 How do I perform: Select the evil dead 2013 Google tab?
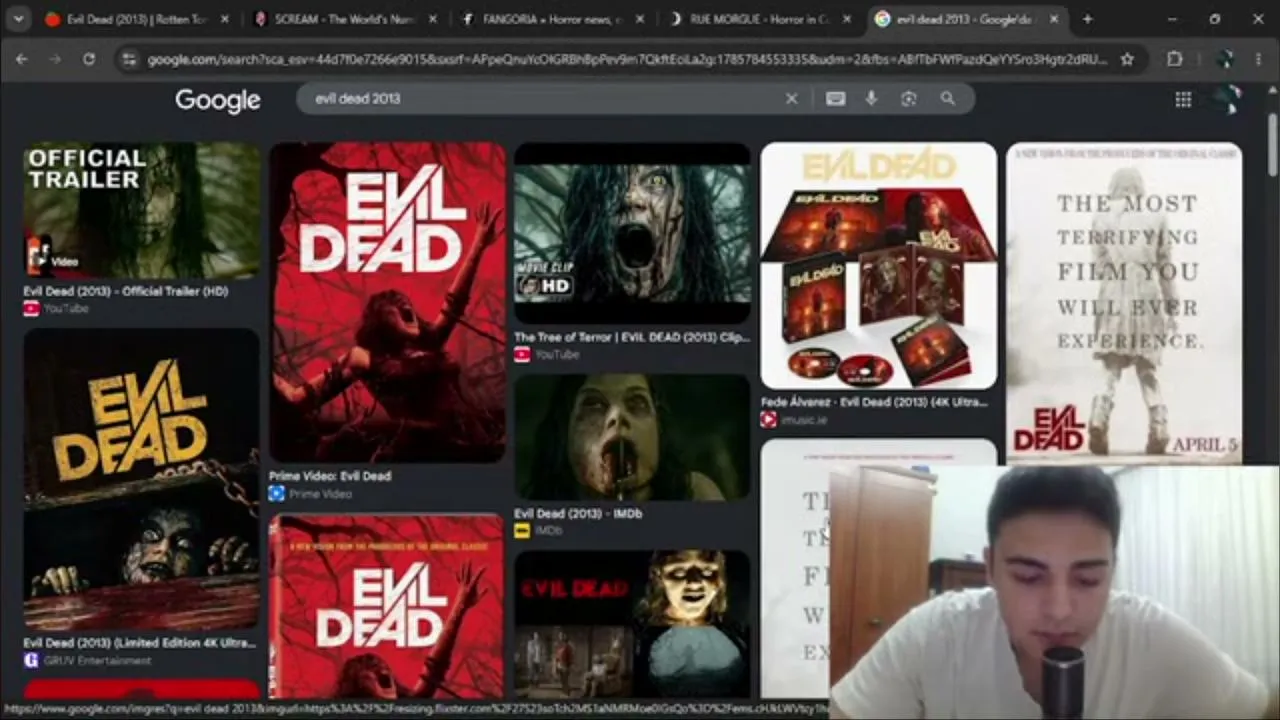pyautogui.click(x=965, y=19)
